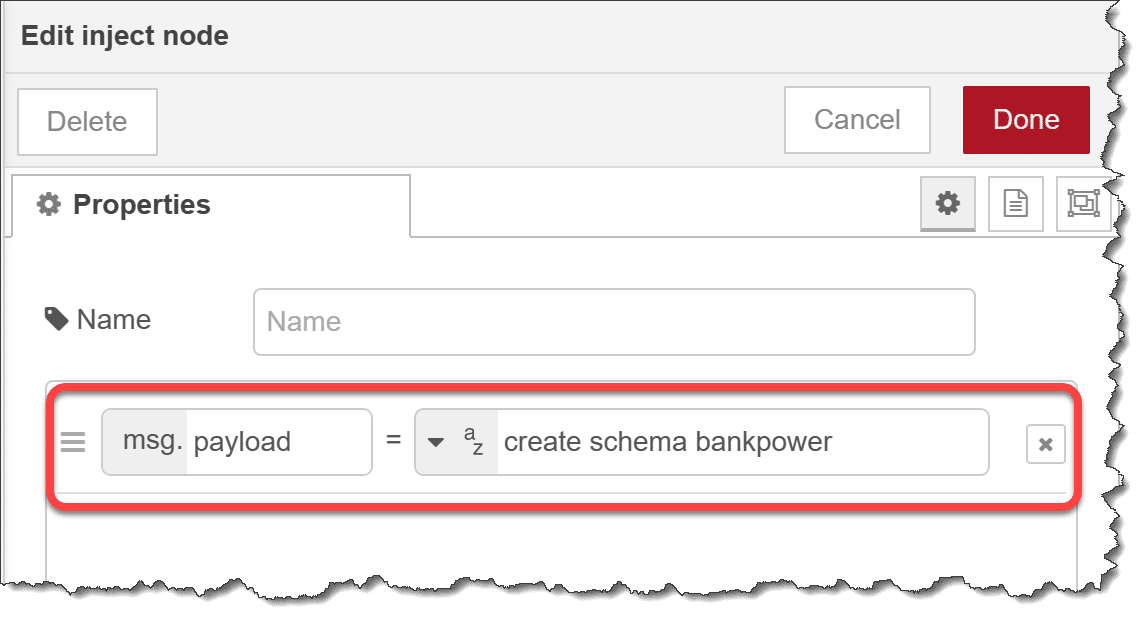1148x621 pixels.
Task: Click the gear icon in Properties tab
Action: click(48, 205)
